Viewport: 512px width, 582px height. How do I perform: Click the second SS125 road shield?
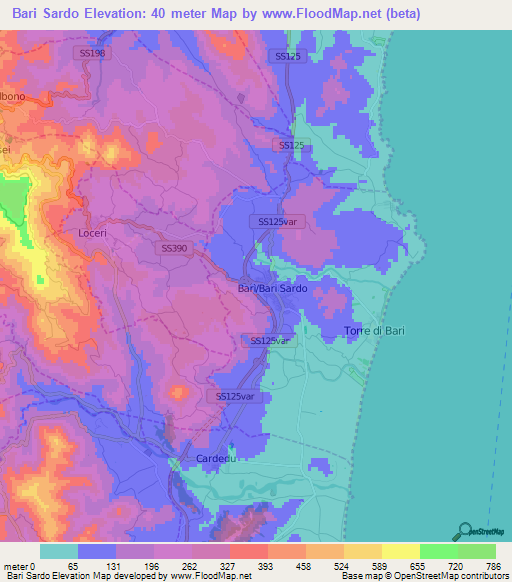coord(291,145)
